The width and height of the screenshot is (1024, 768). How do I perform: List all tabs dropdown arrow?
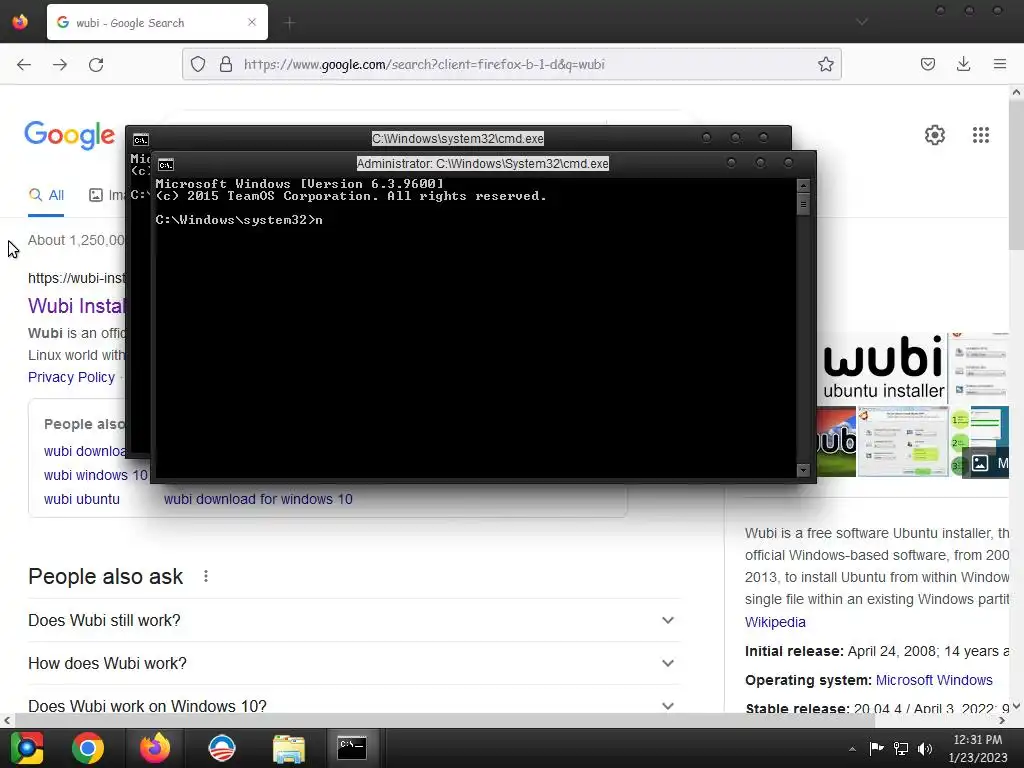click(x=862, y=22)
